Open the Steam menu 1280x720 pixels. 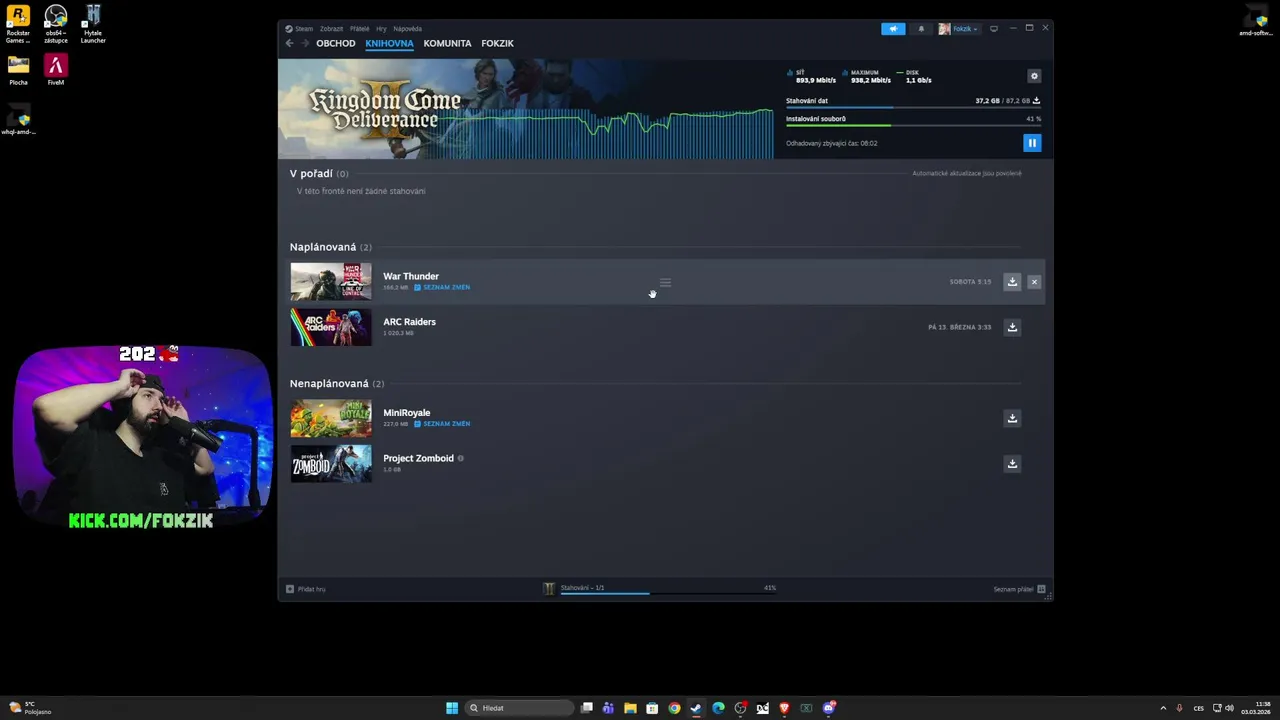299,29
